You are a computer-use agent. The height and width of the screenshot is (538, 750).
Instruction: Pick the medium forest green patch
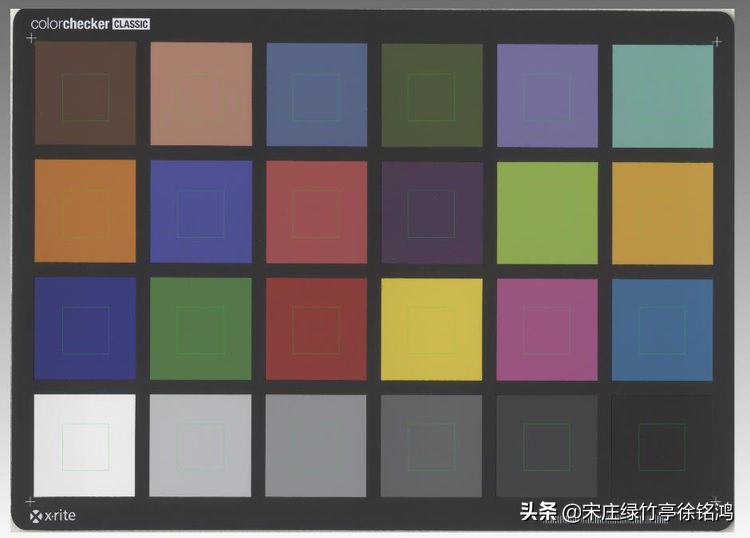(x=201, y=329)
